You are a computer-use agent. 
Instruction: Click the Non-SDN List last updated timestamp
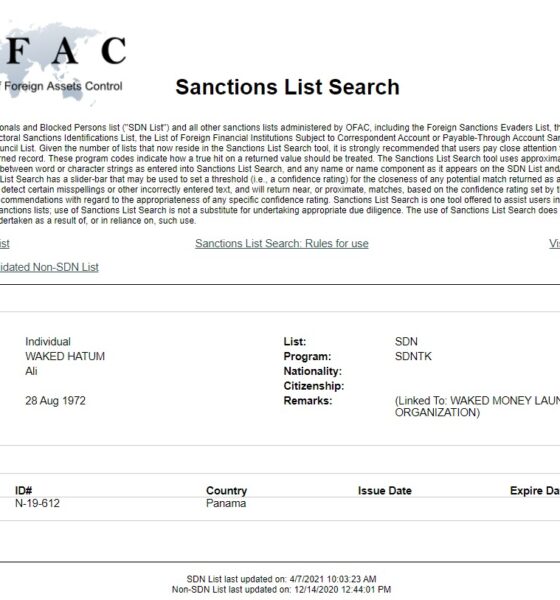(x=281, y=589)
